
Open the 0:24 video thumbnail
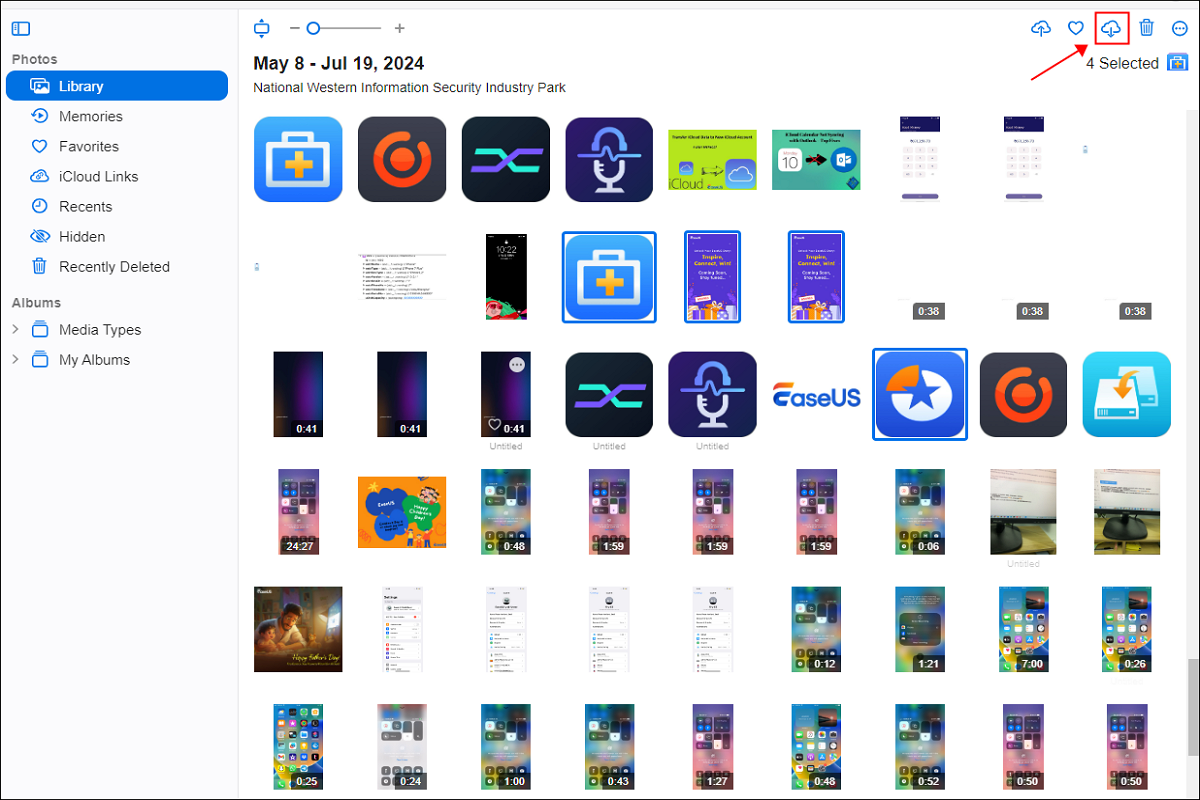[x=402, y=747]
